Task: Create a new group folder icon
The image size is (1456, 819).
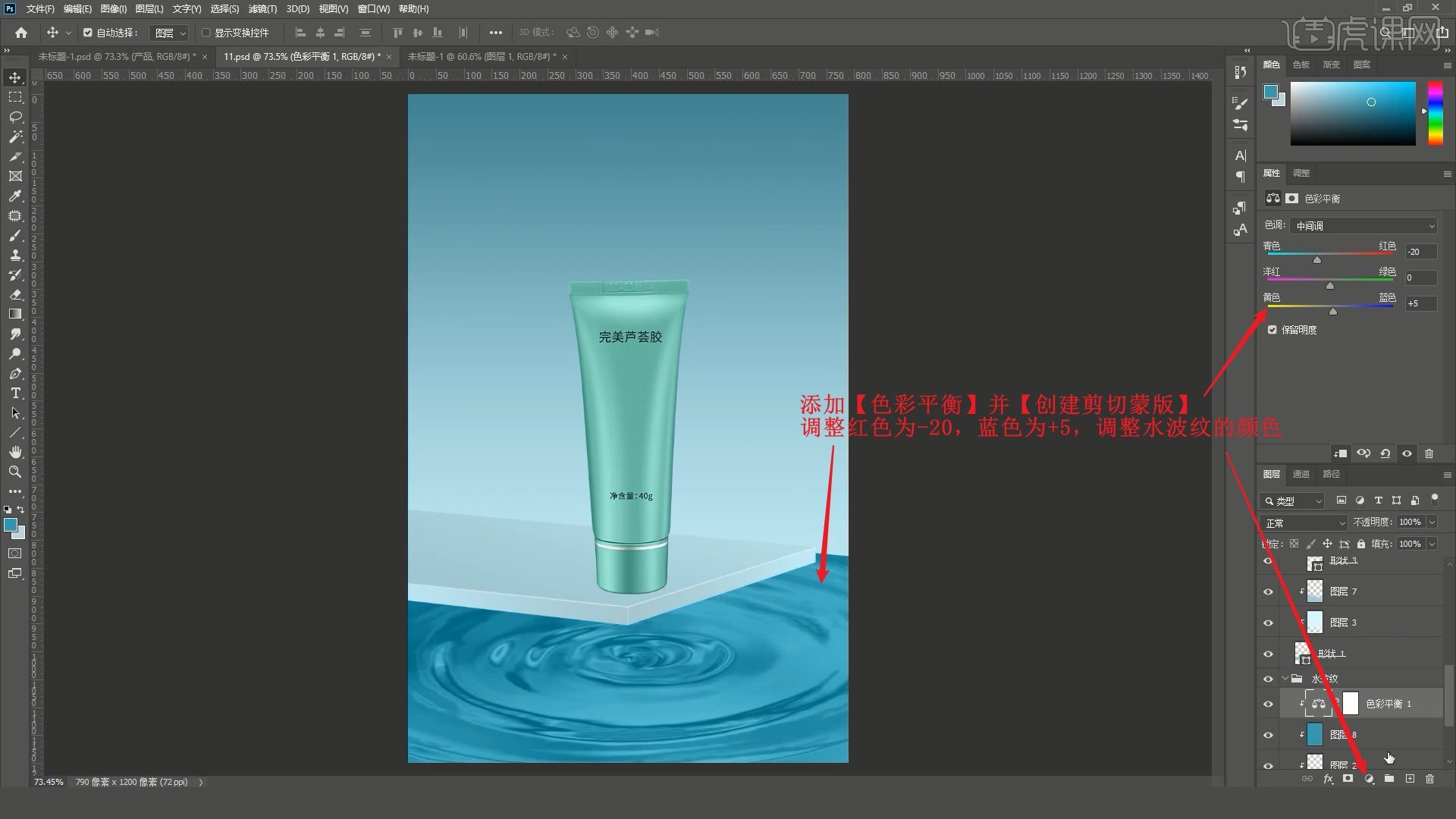Action: coord(1389,779)
